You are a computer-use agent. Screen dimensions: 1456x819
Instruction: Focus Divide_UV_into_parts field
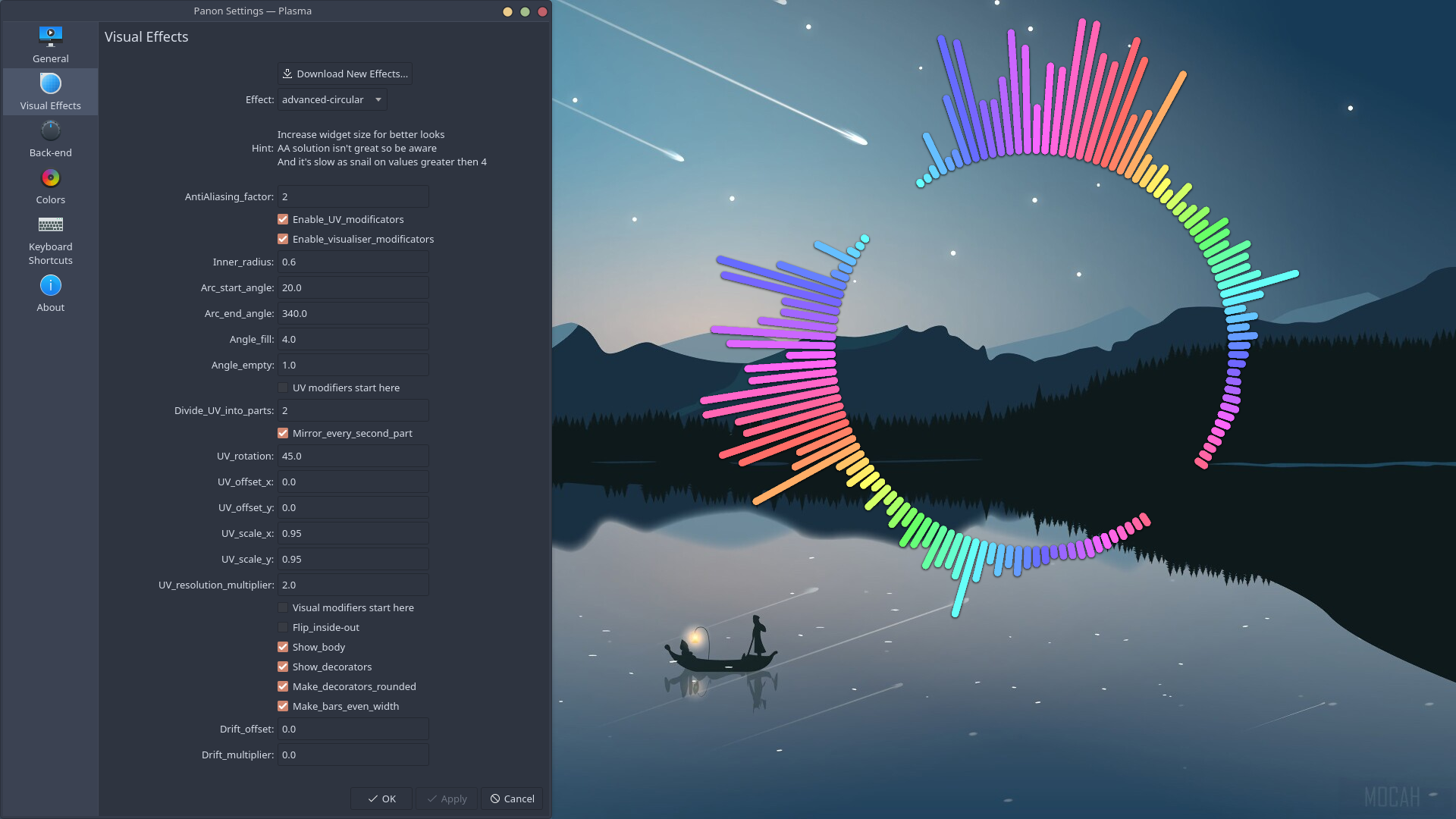point(353,410)
